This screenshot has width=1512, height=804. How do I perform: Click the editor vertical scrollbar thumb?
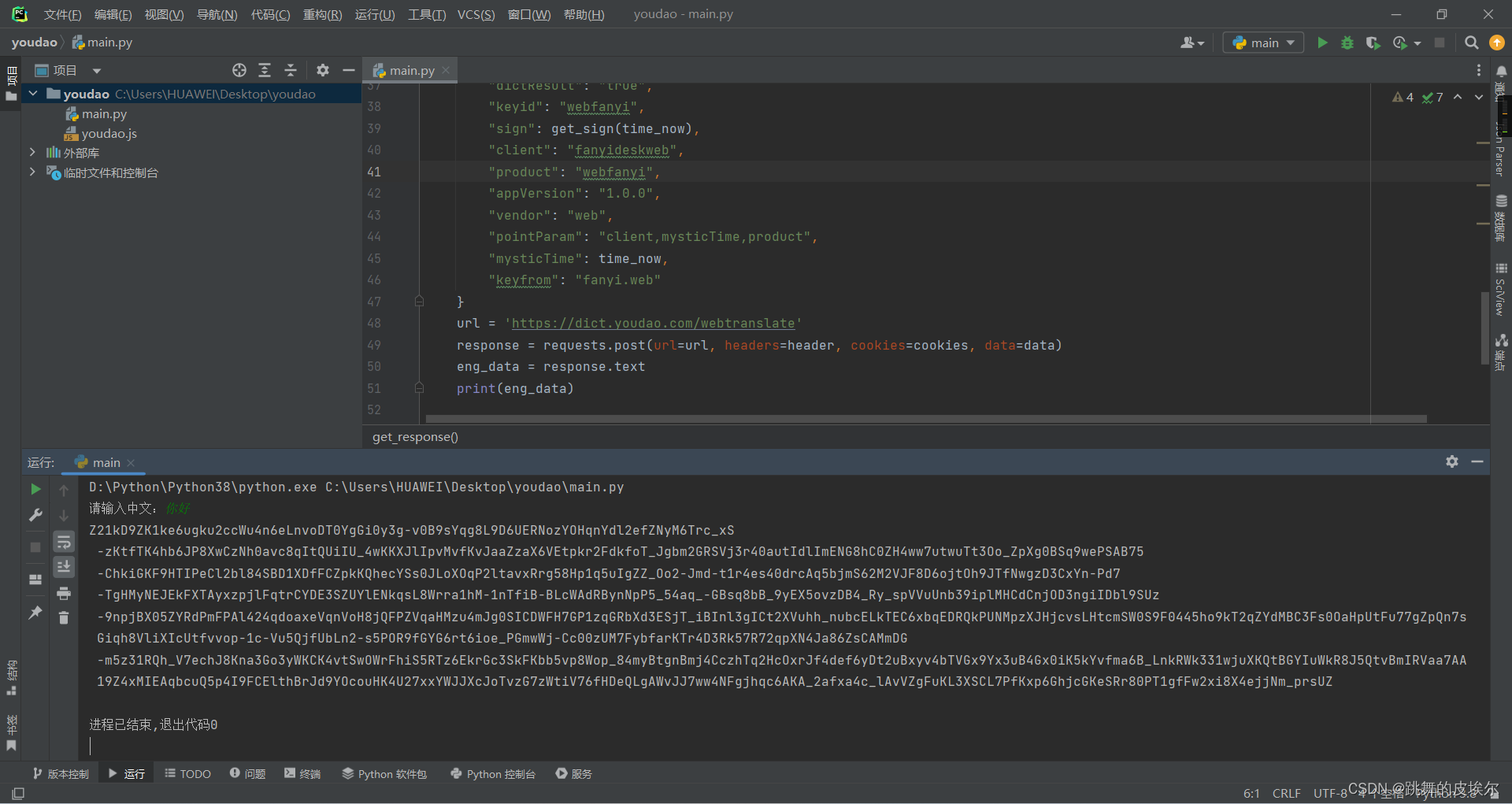pyautogui.click(x=1484, y=328)
